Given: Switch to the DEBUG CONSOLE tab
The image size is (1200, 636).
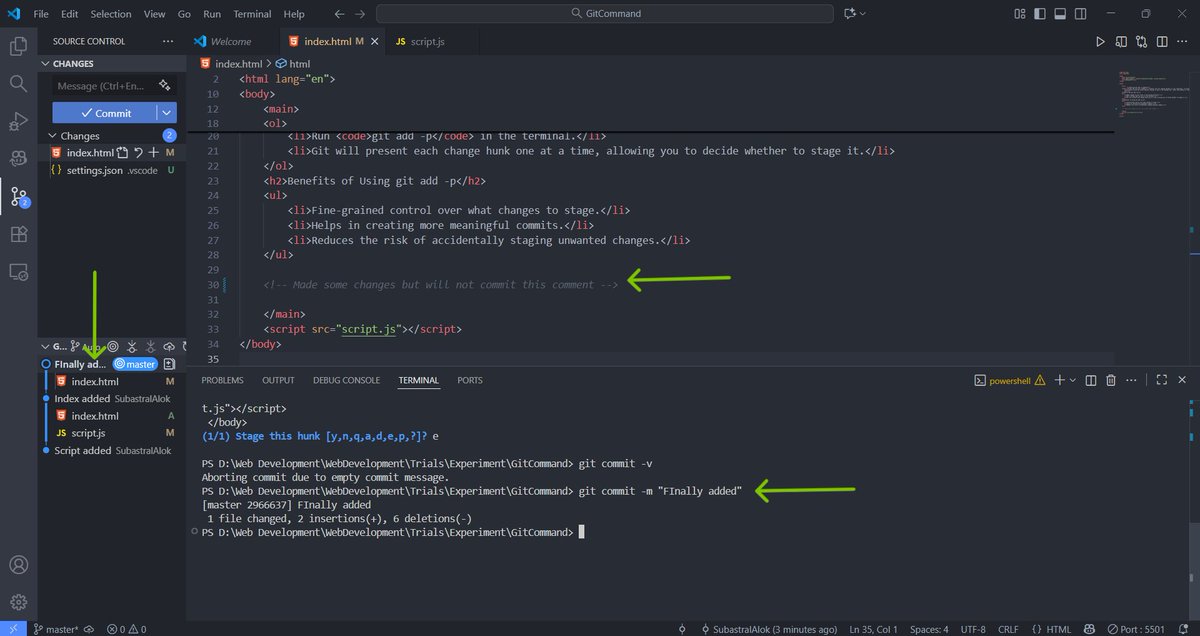Looking at the screenshot, I should click(346, 381).
